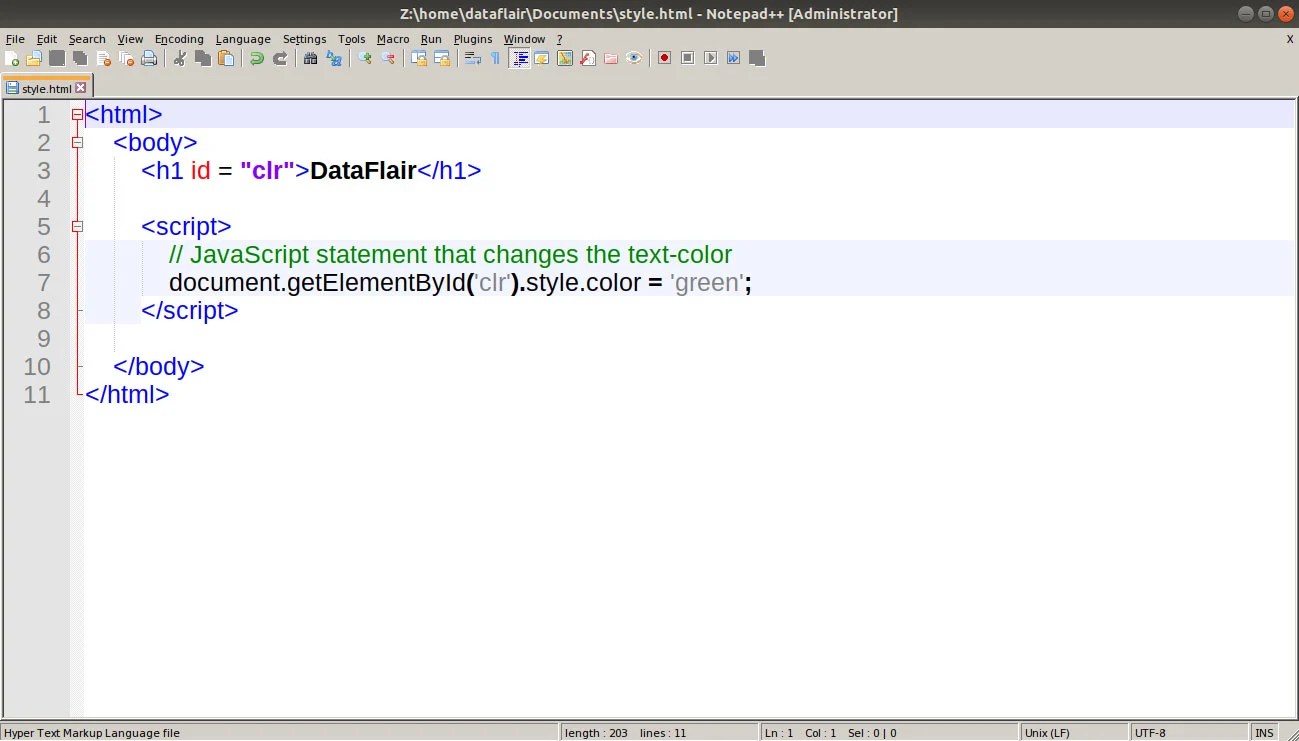Click the Run macro multiple times icon
This screenshot has width=1299, height=741.
[733, 58]
